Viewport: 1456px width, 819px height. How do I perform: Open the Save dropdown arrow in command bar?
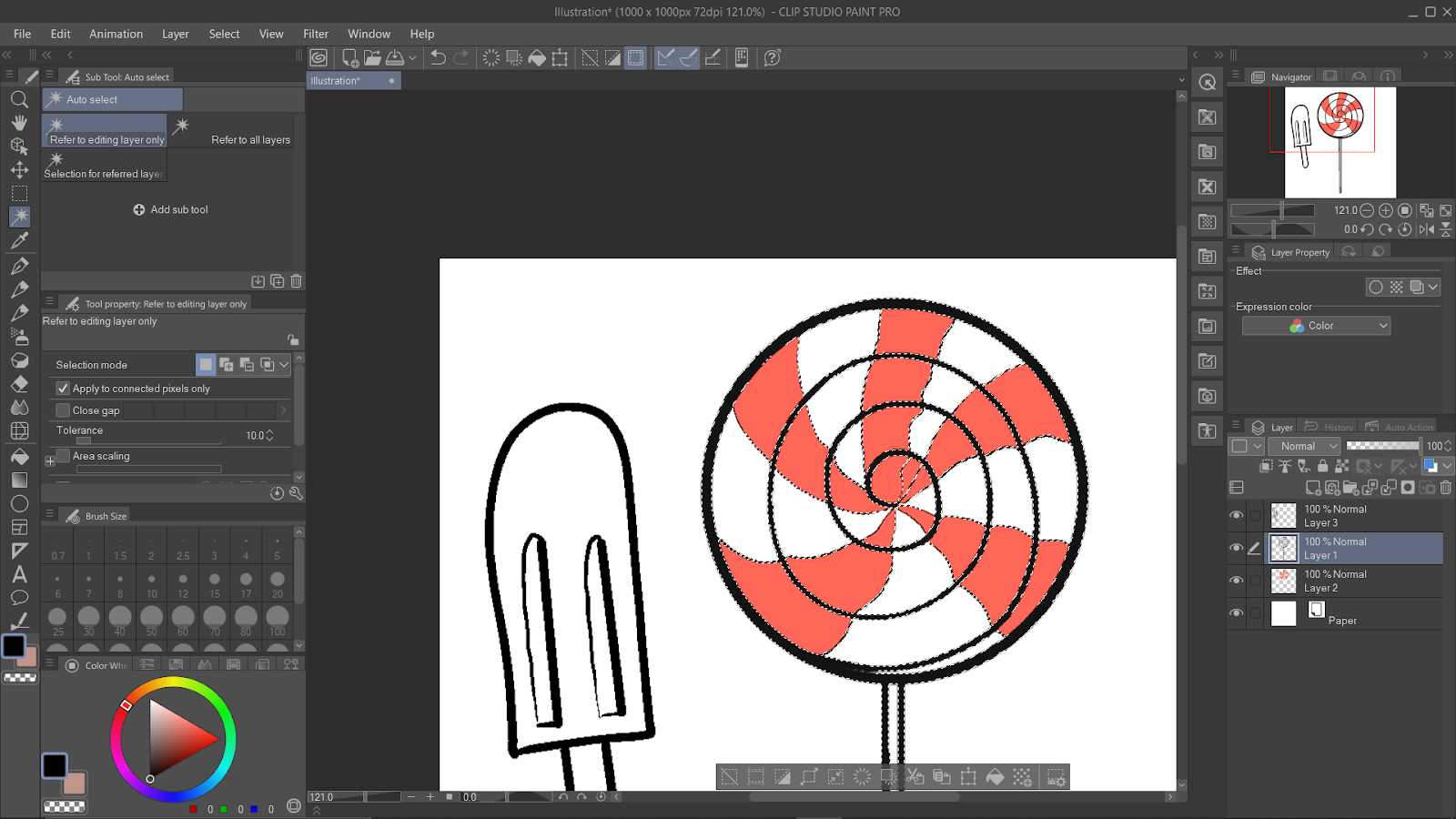click(x=412, y=57)
